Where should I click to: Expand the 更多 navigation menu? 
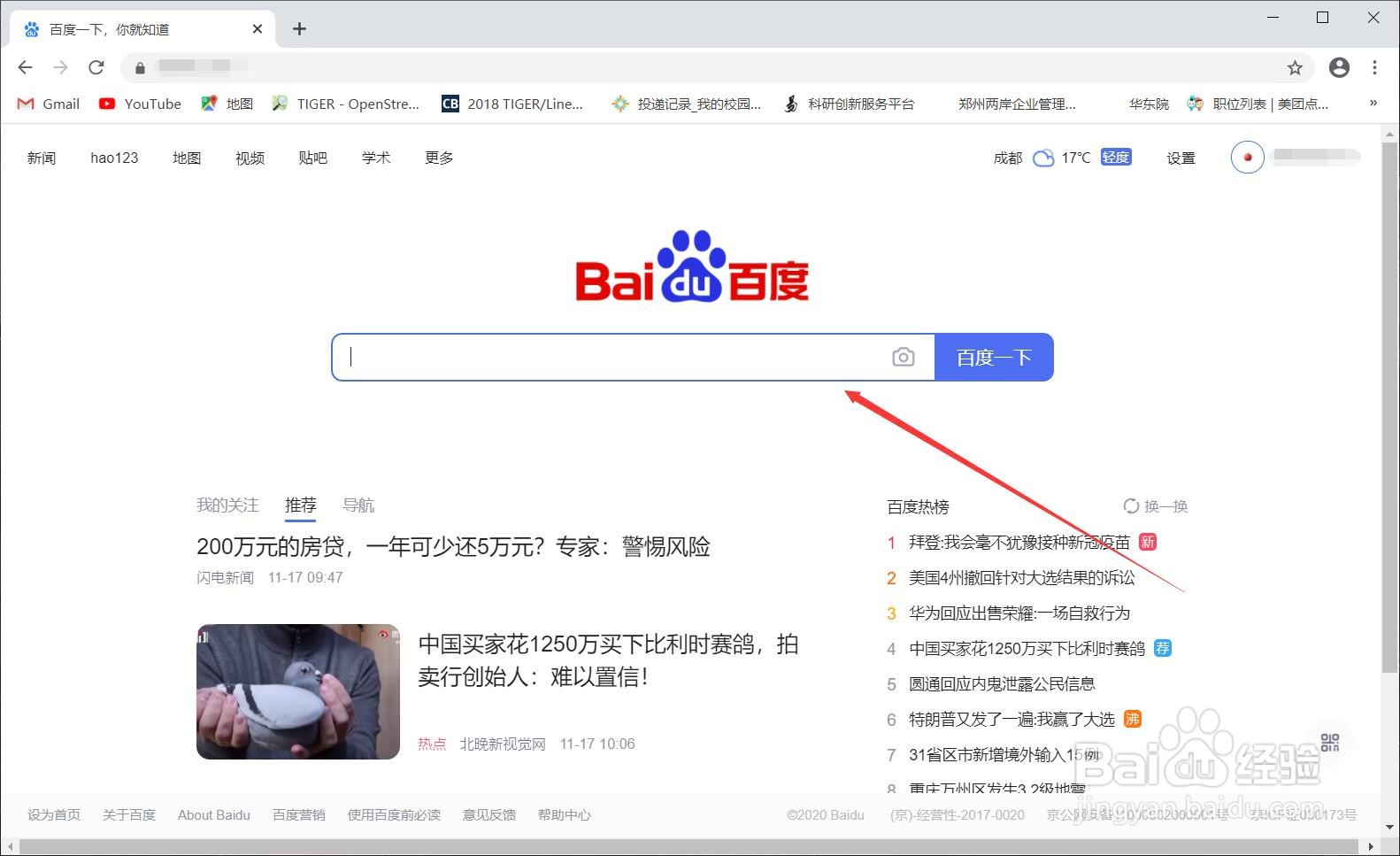[x=439, y=158]
